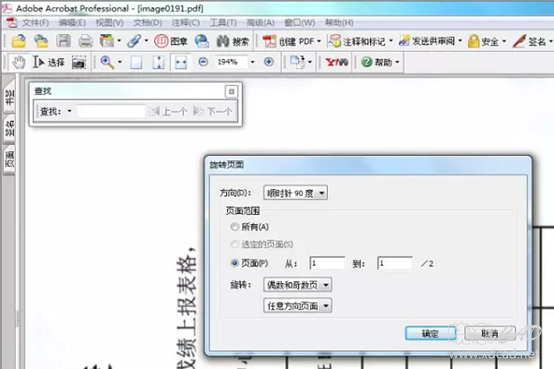Open the 高级(A) menu
The image size is (554, 369).
[x=260, y=23]
